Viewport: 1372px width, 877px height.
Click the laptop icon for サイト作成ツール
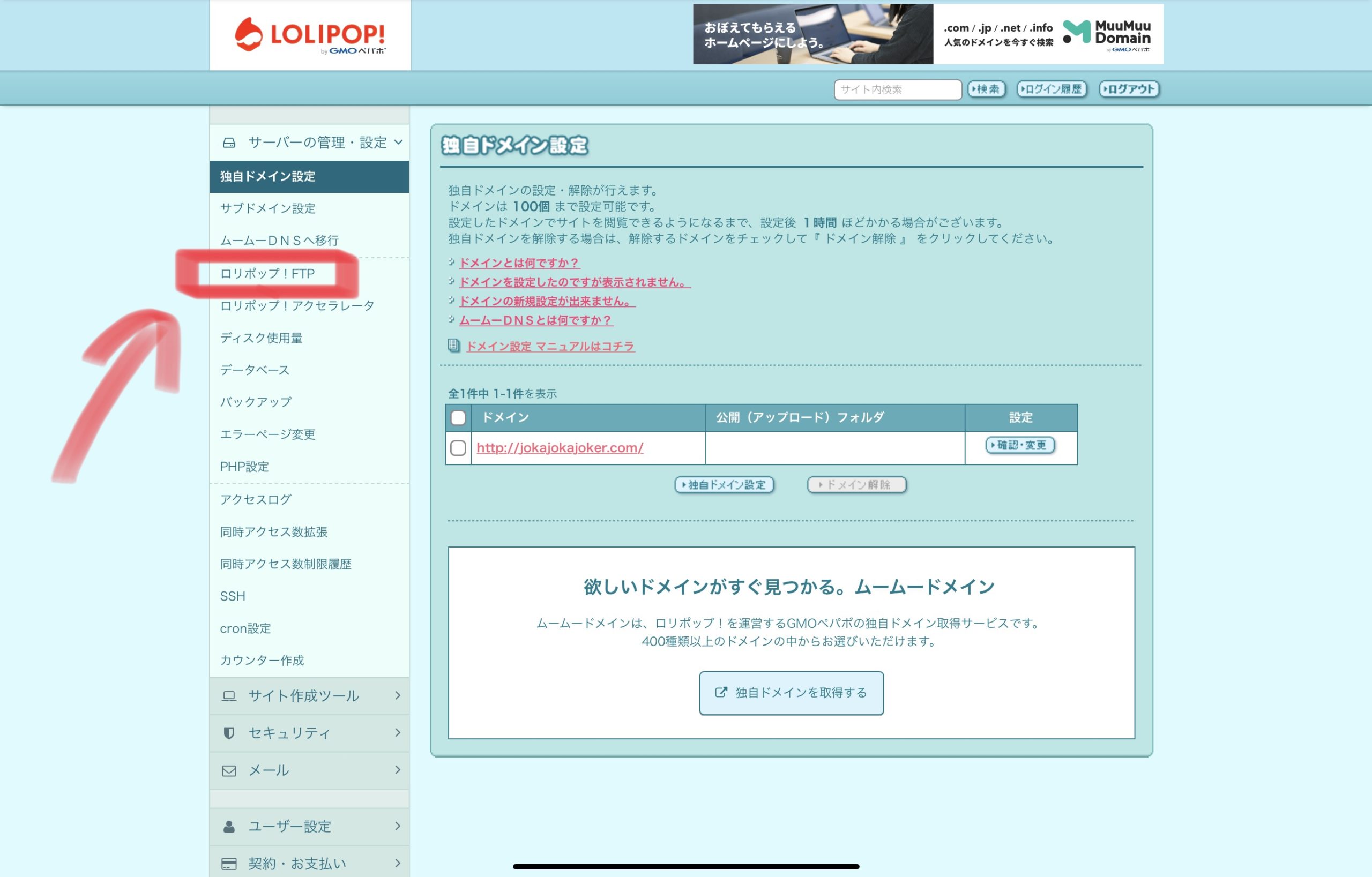point(229,696)
